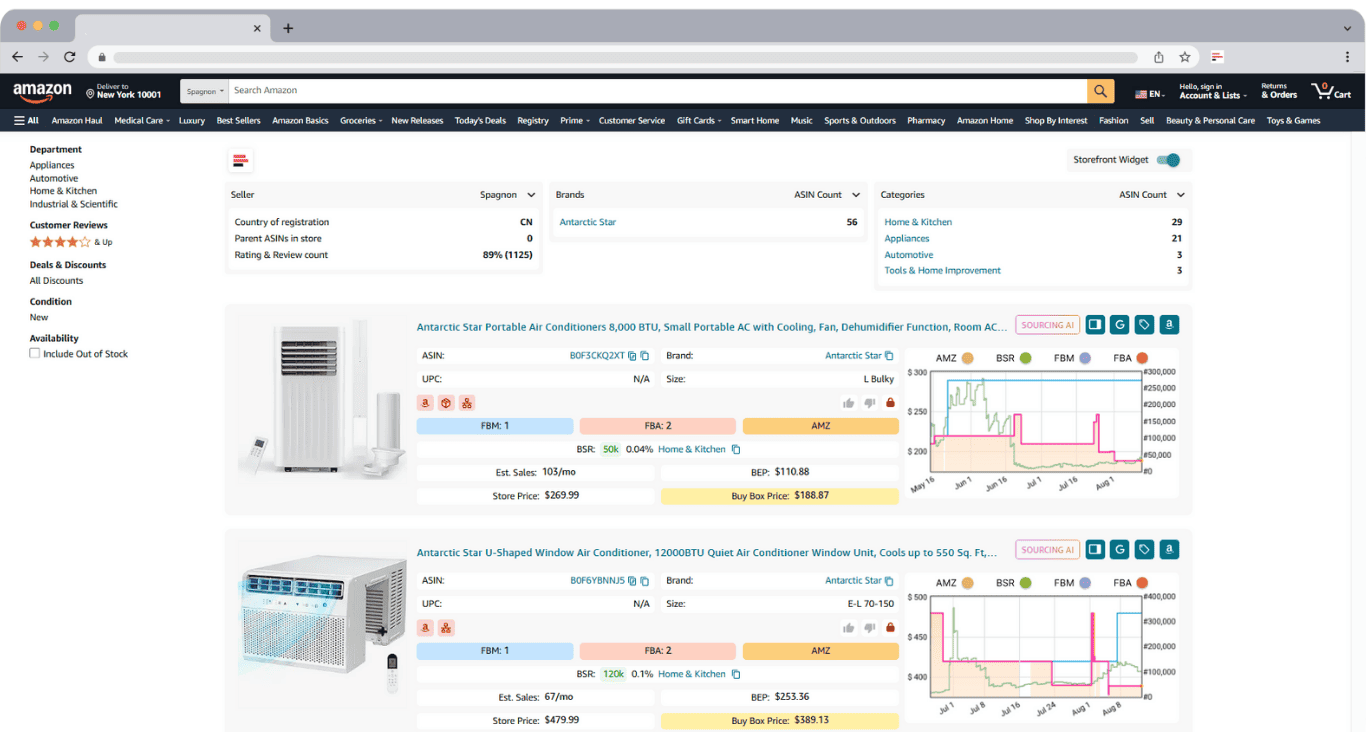Click the lock icon on the first product row
1366x732 pixels.
tap(891, 402)
